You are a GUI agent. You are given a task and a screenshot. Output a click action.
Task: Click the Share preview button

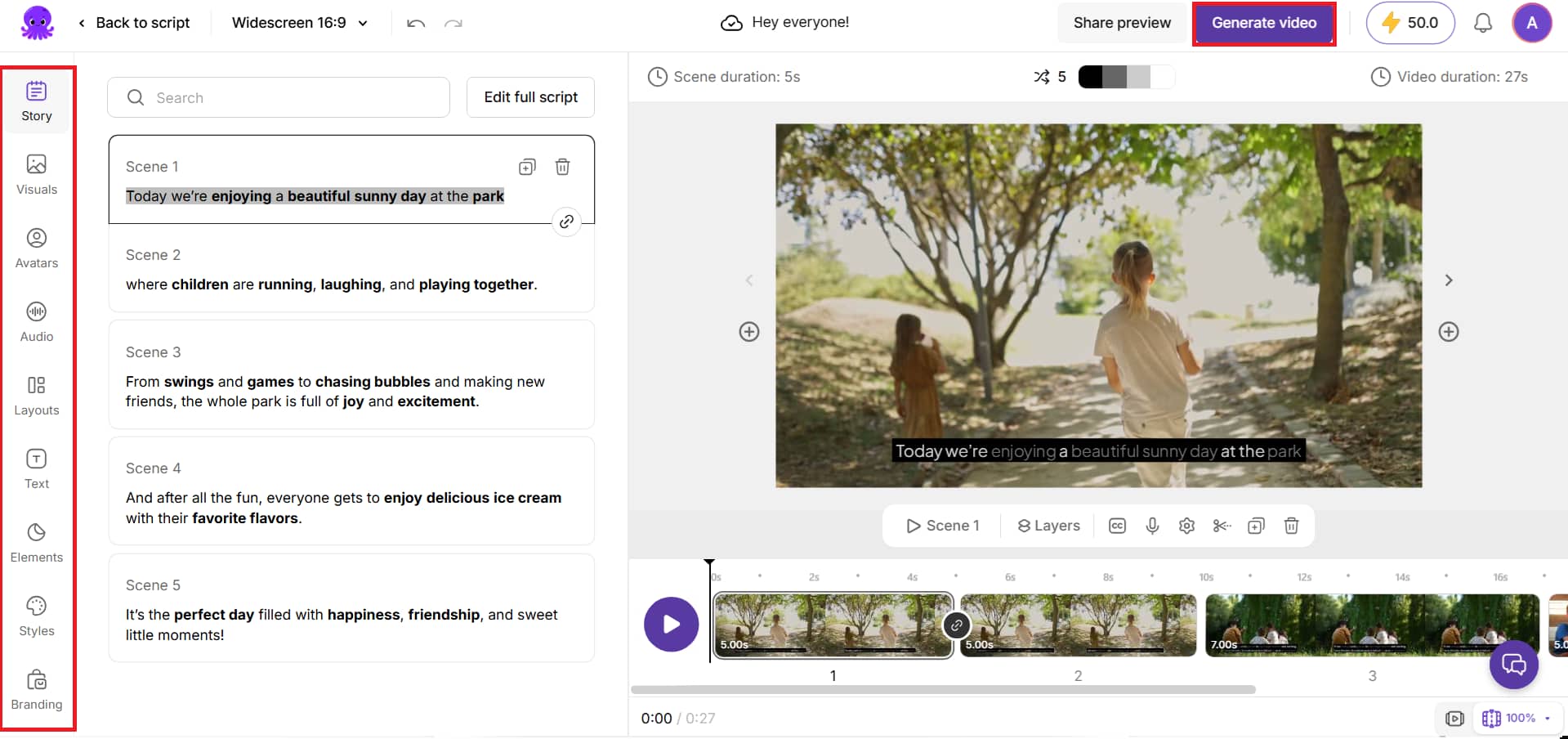(1122, 23)
